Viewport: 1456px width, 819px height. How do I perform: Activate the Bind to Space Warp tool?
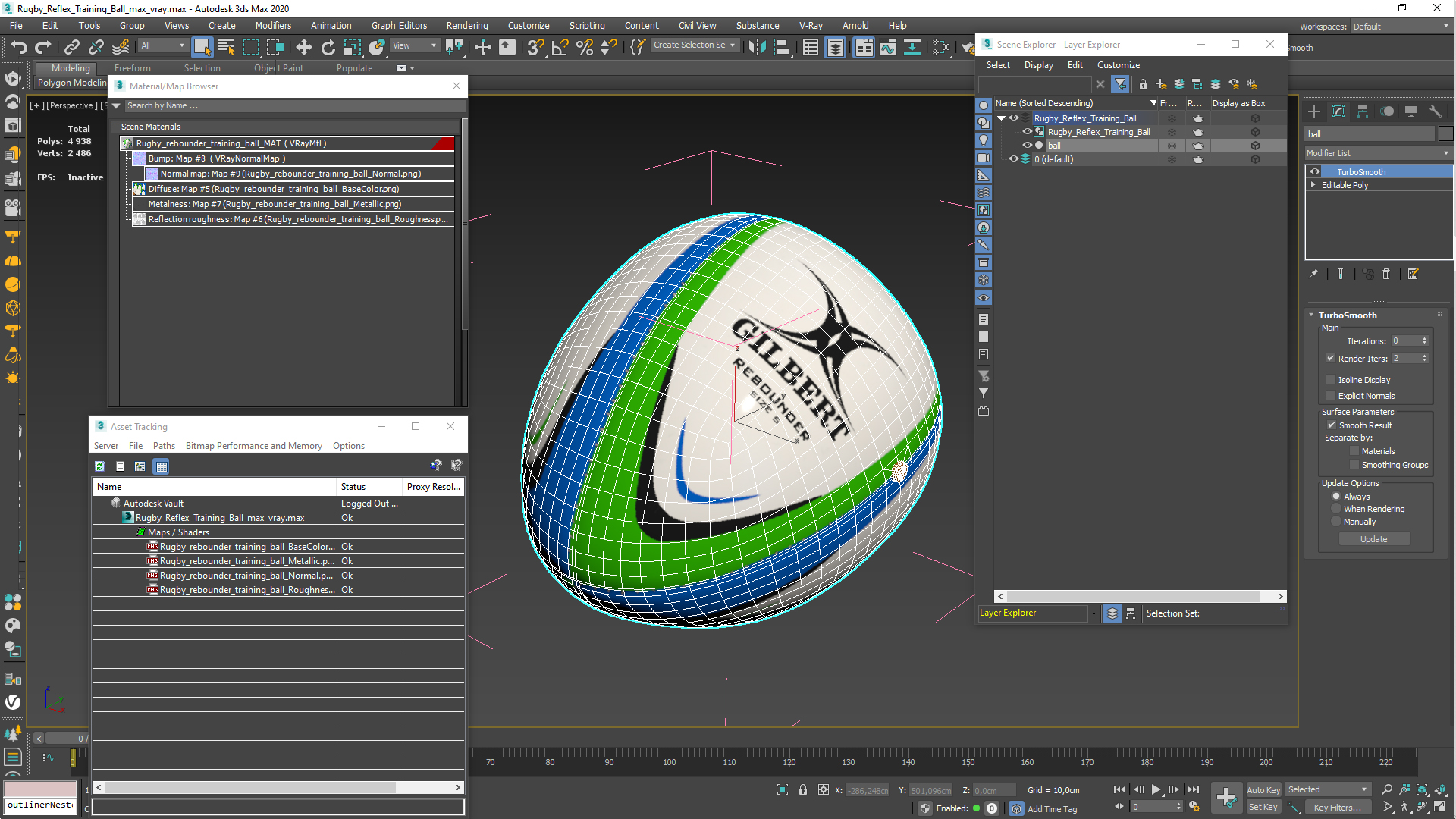120,47
